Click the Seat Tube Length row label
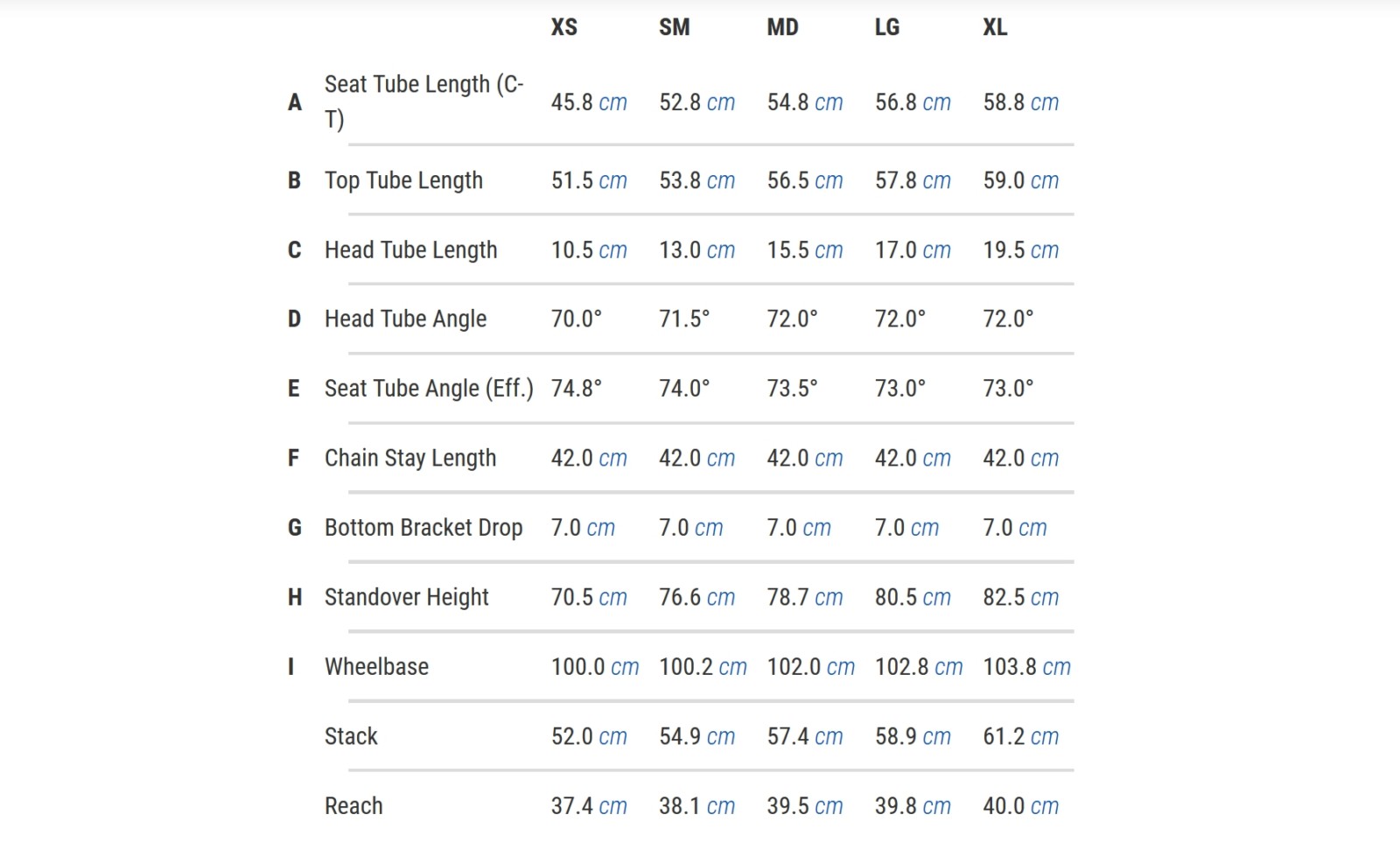The width and height of the screenshot is (1400, 850). 424,102
